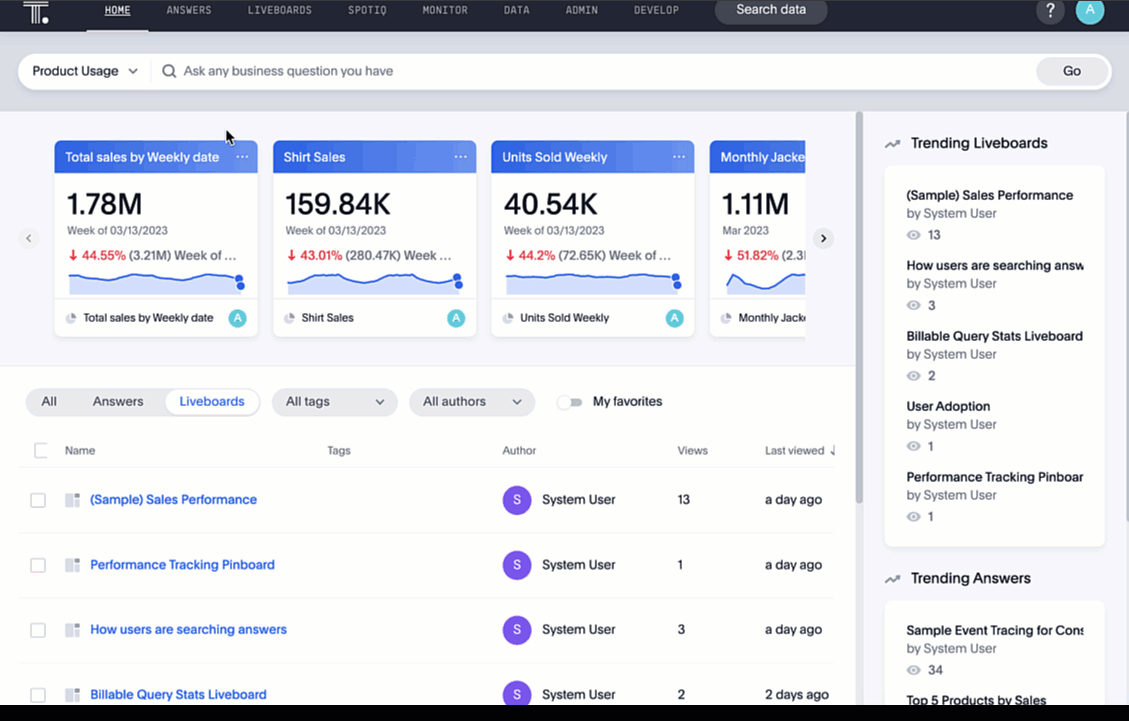
Task: Expand the Product Usage data source dropdown
Action: (85, 71)
